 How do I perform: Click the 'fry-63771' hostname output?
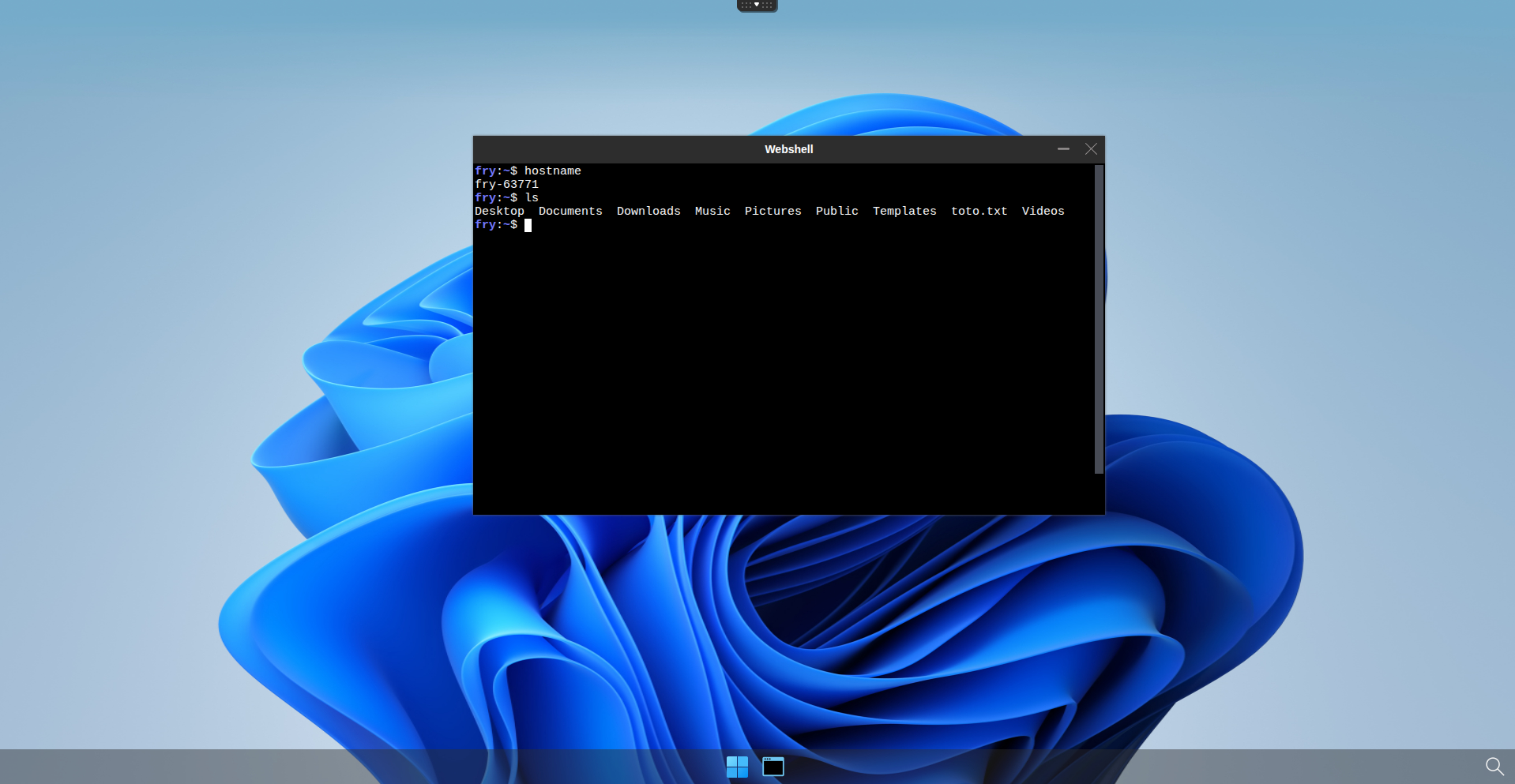pyautogui.click(x=506, y=184)
